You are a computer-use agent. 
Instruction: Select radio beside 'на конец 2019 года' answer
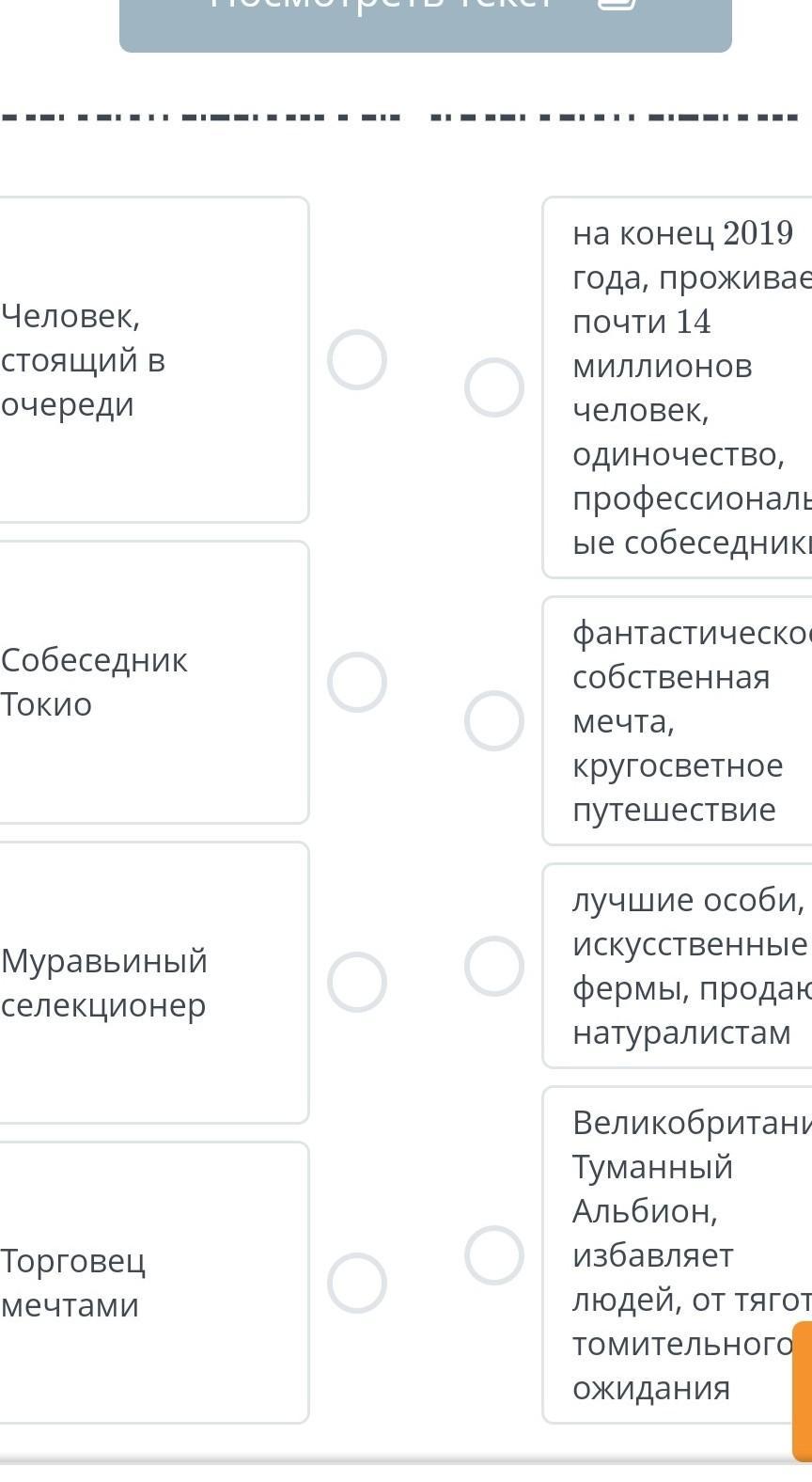[x=494, y=386]
